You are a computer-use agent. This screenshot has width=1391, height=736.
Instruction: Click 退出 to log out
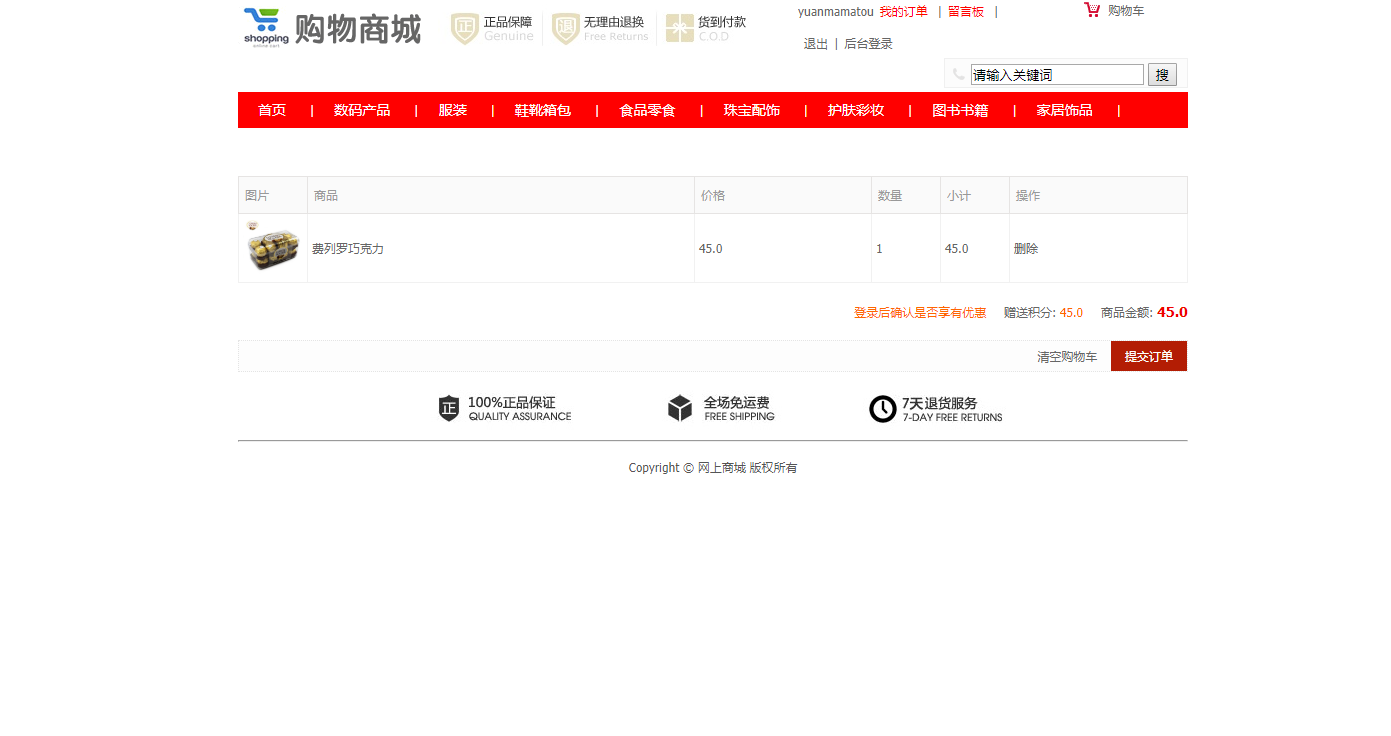coord(814,43)
